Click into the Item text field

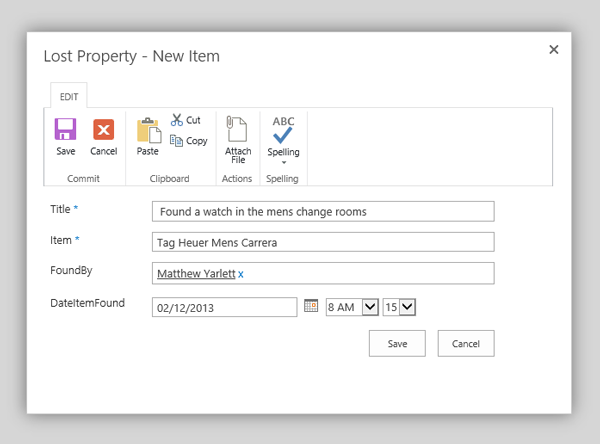323,242
